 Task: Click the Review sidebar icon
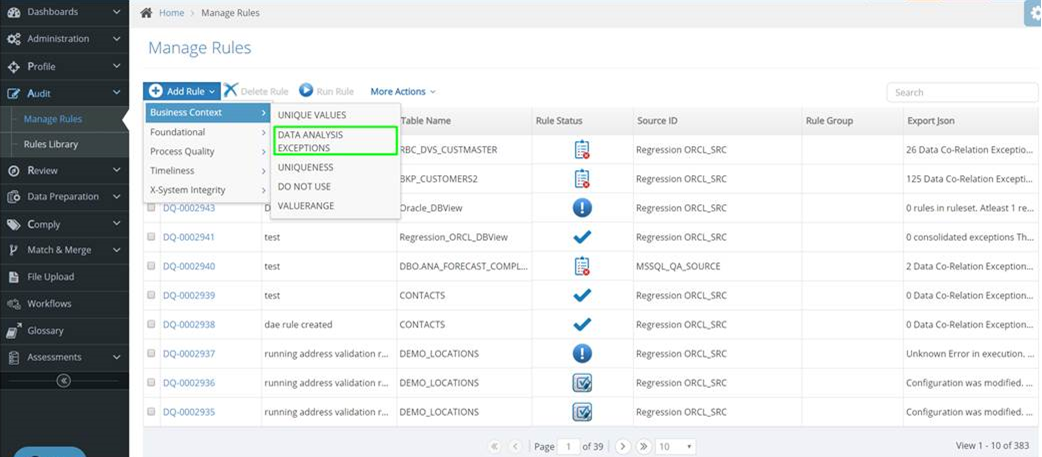pos(13,171)
